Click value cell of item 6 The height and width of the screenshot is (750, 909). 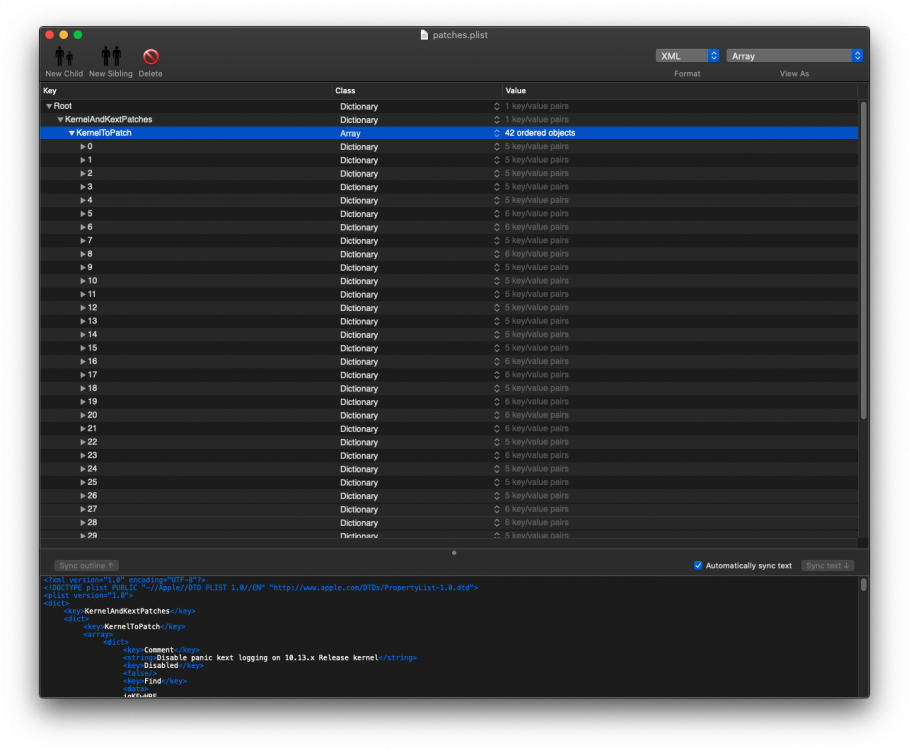pyautogui.click(x=536, y=227)
